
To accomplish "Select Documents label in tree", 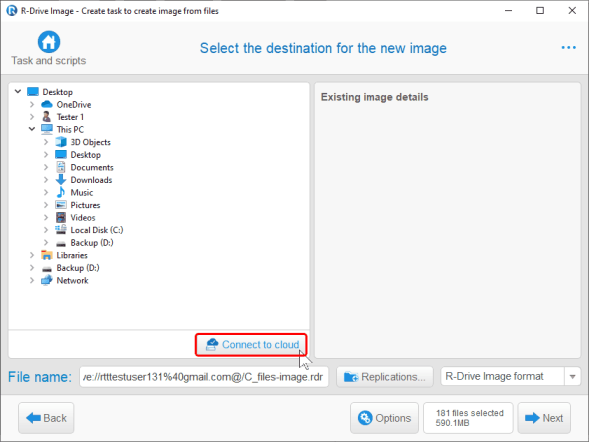I will [92, 167].
